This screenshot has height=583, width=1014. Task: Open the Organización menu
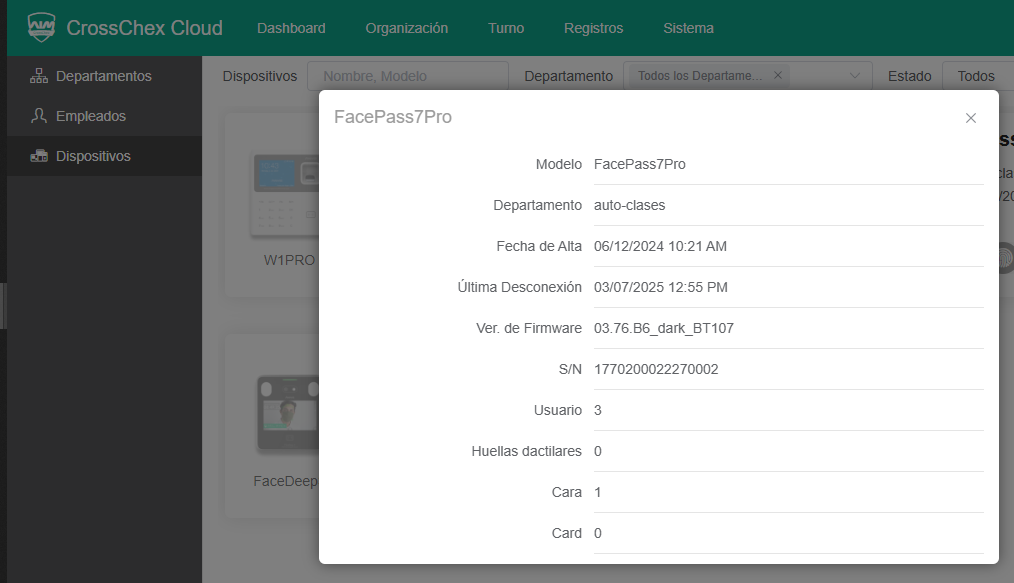407,28
